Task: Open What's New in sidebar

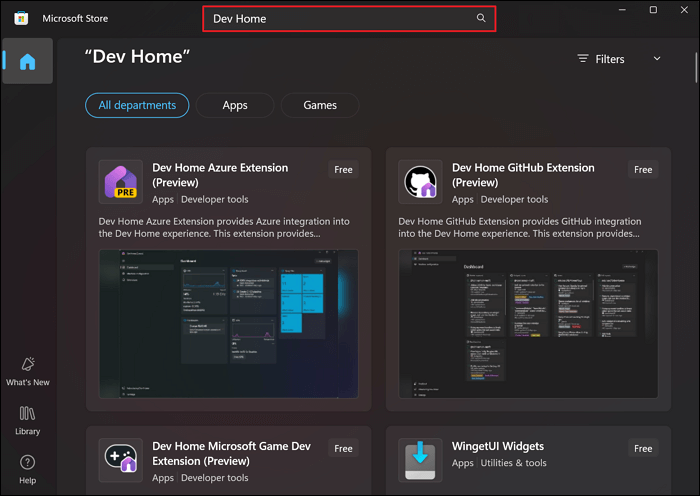Action: [28, 371]
